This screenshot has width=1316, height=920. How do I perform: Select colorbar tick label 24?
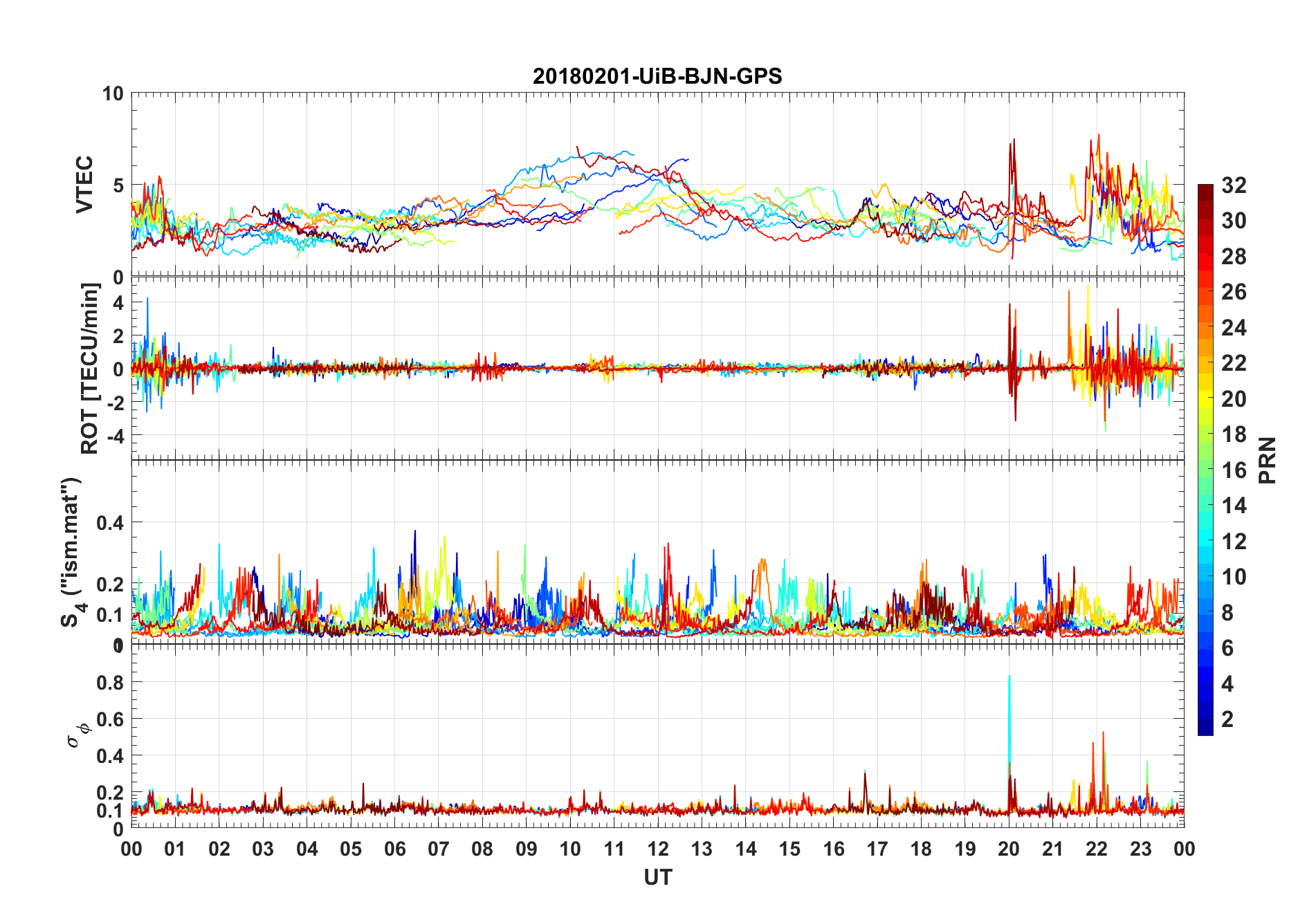[1234, 327]
